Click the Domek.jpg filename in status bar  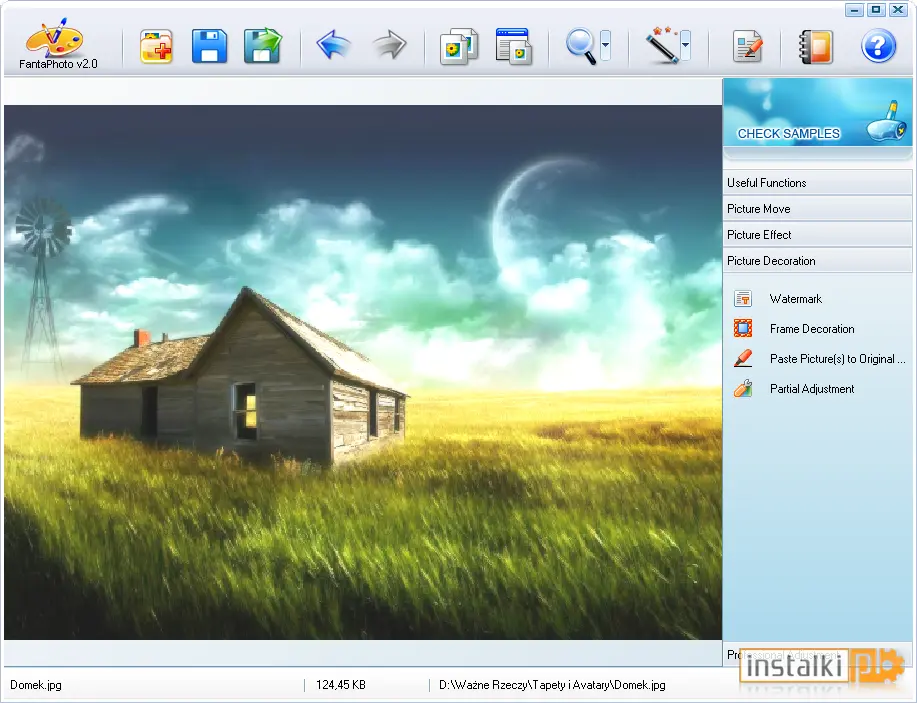click(x=36, y=685)
